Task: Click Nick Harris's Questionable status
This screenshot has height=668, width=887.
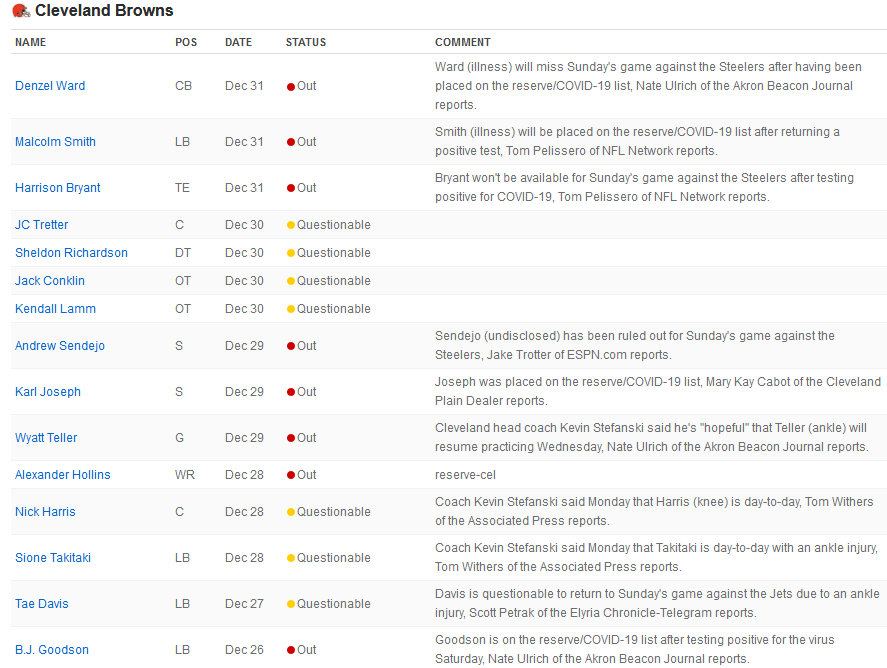Action: click(329, 512)
